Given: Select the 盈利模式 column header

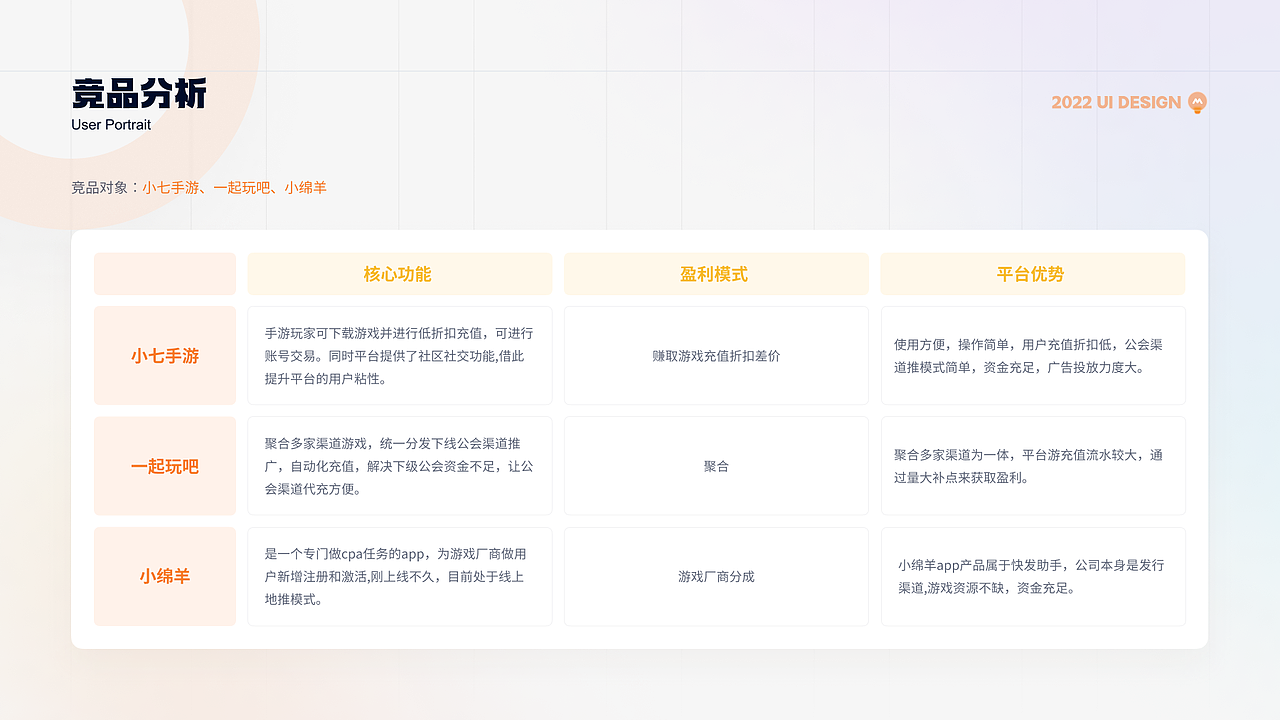Looking at the screenshot, I should tap(716, 273).
